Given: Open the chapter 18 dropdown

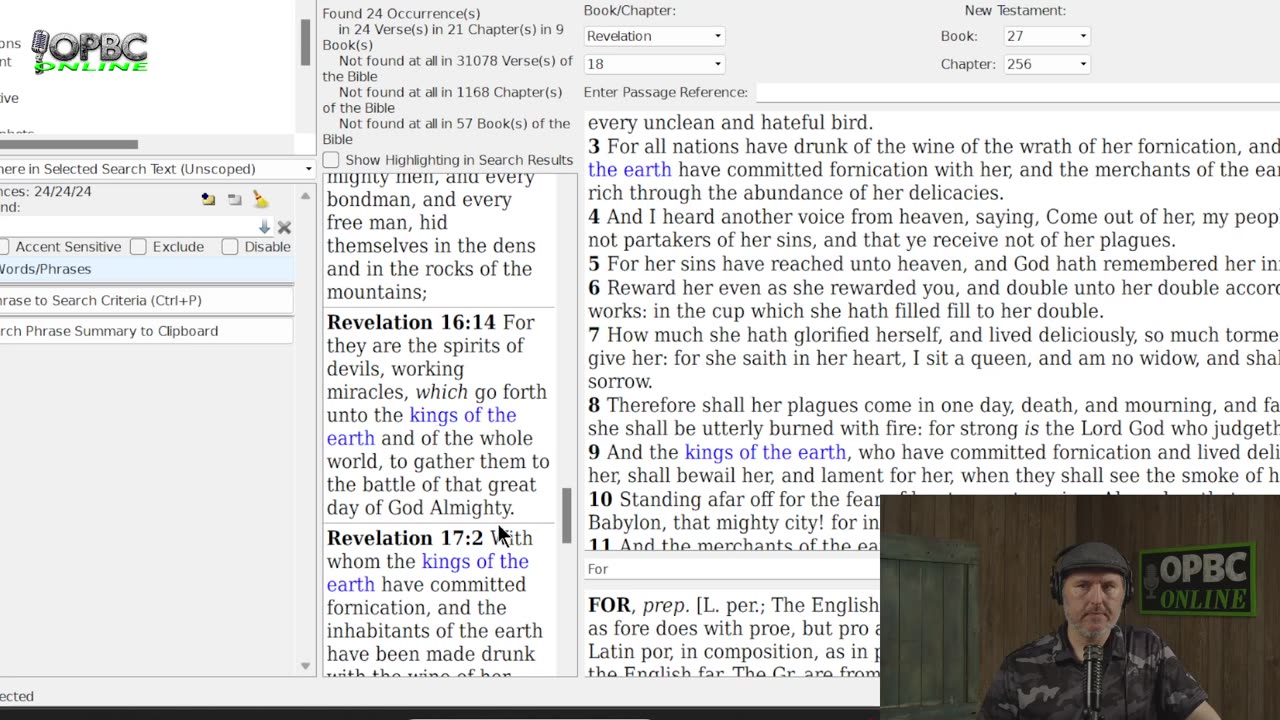Looking at the screenshot, I should coord(654,64).
